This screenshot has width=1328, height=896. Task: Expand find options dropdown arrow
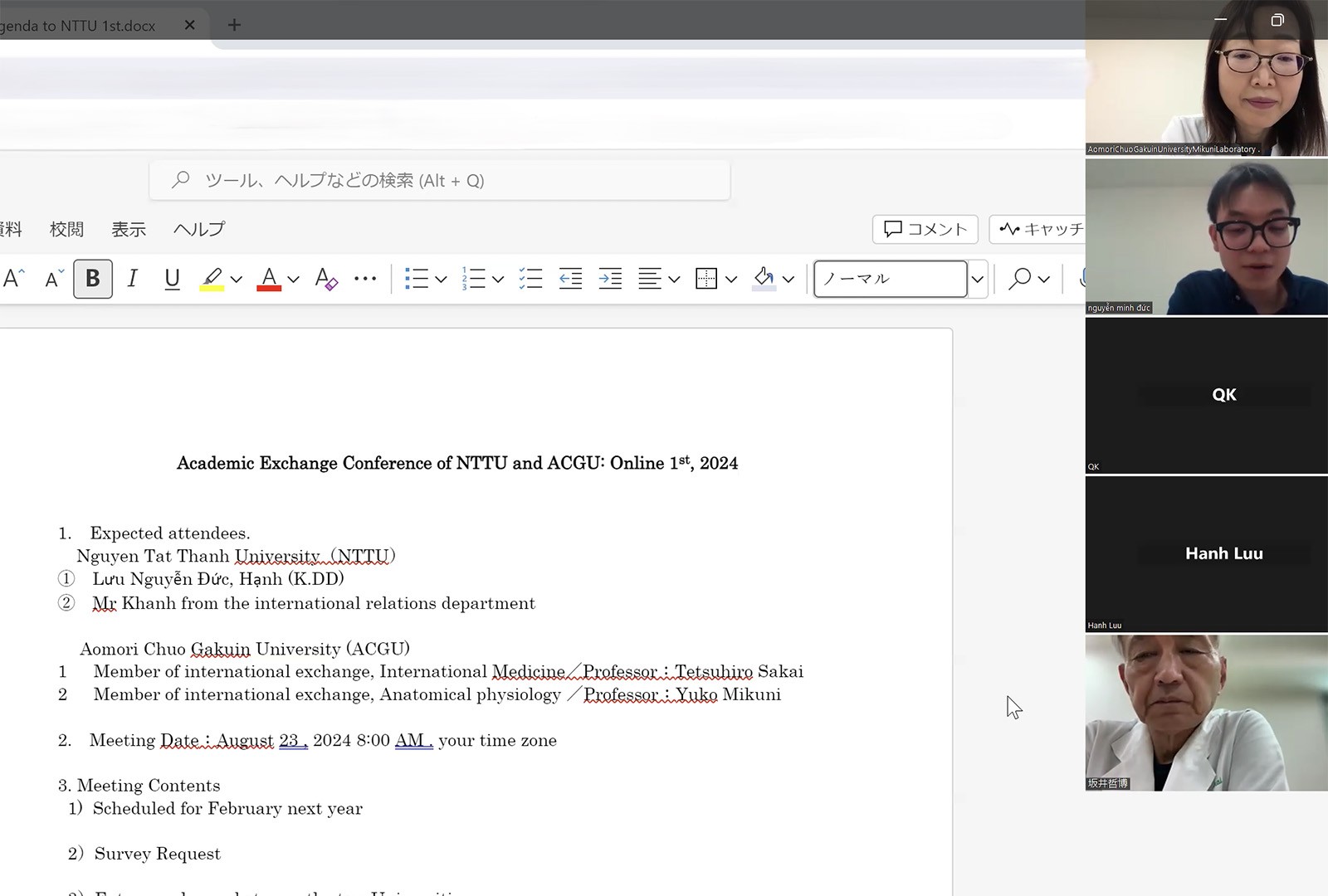[x=1044, y=280]
